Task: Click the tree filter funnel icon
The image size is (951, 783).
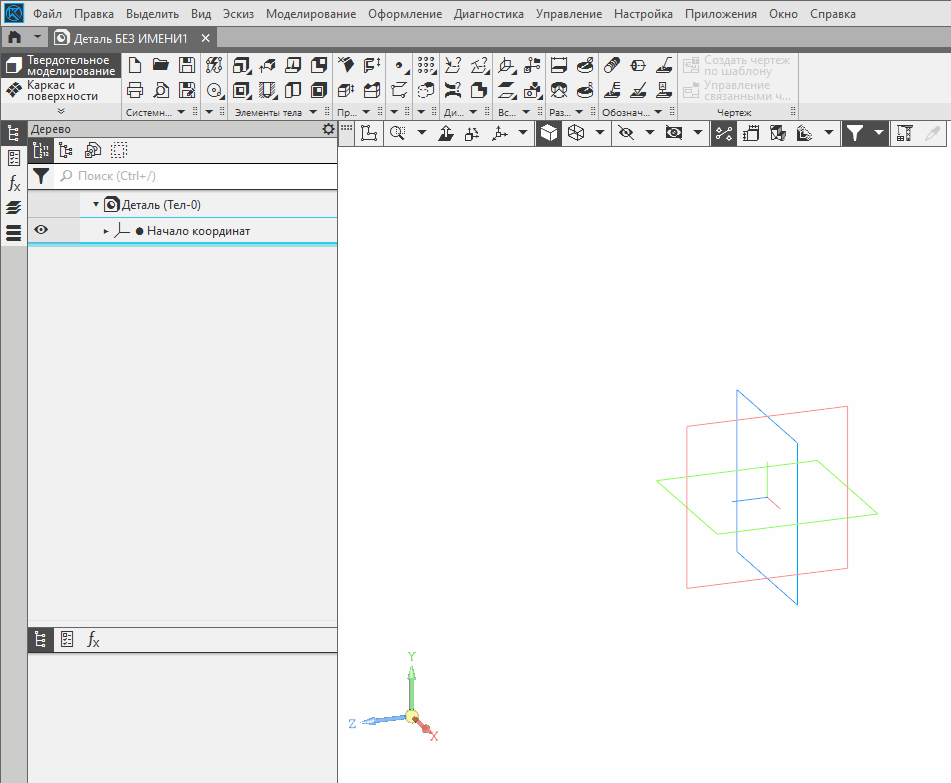Action: (40, 176)
